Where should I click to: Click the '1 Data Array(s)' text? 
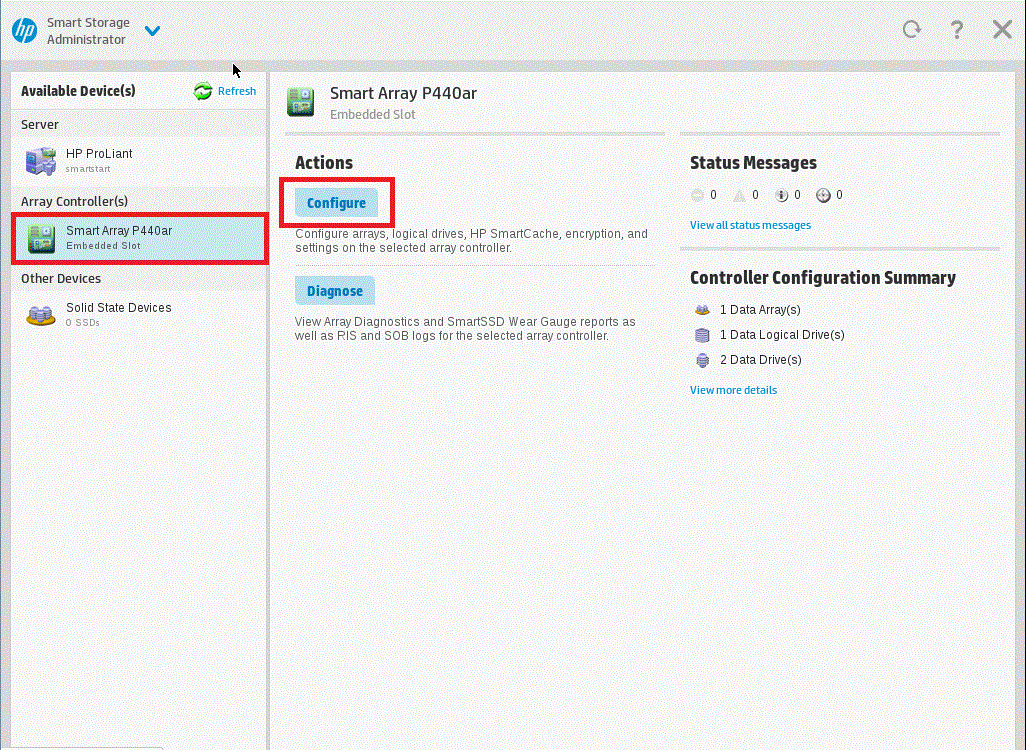[x=760, y=310]
